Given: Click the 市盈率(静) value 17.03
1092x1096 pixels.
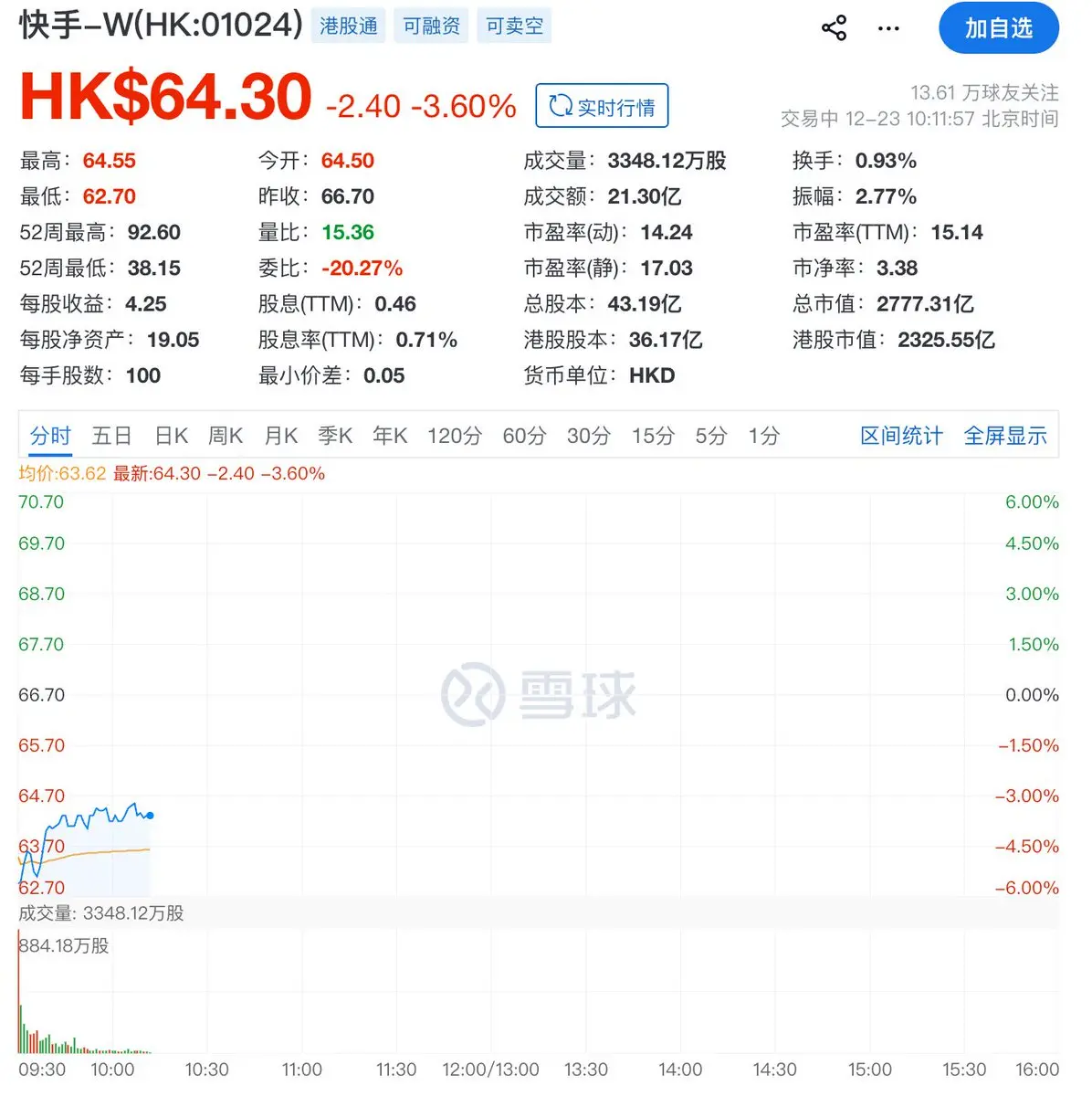Looking at the screenshot, I should tap(667, 268).
